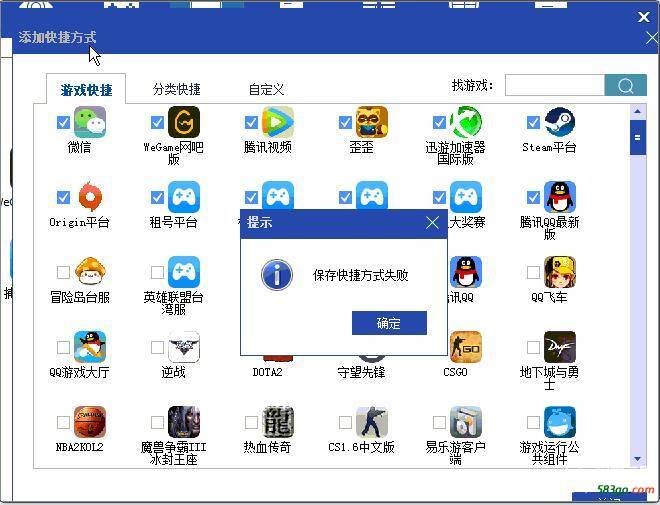Click the CSGO icon

tap(466, 347)
